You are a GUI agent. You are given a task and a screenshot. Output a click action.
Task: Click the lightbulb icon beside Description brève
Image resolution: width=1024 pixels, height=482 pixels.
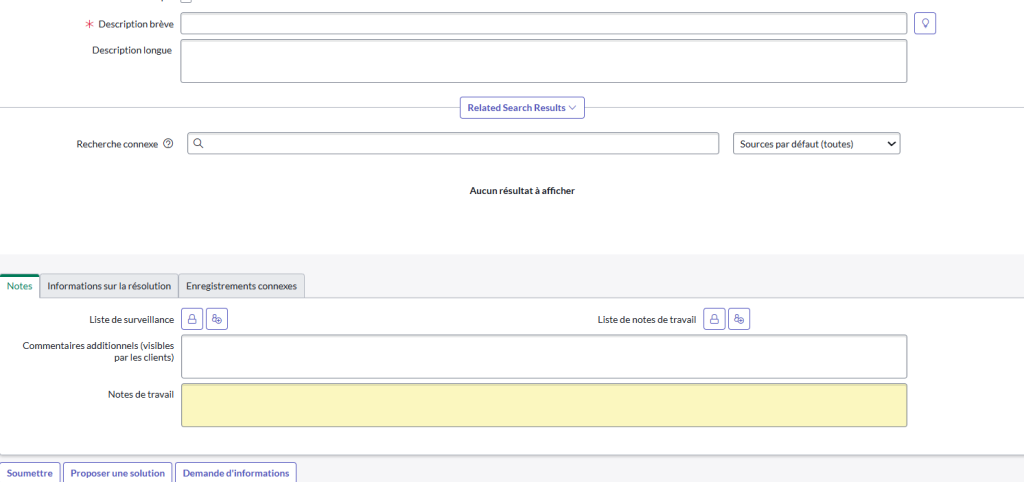(925, 23)
